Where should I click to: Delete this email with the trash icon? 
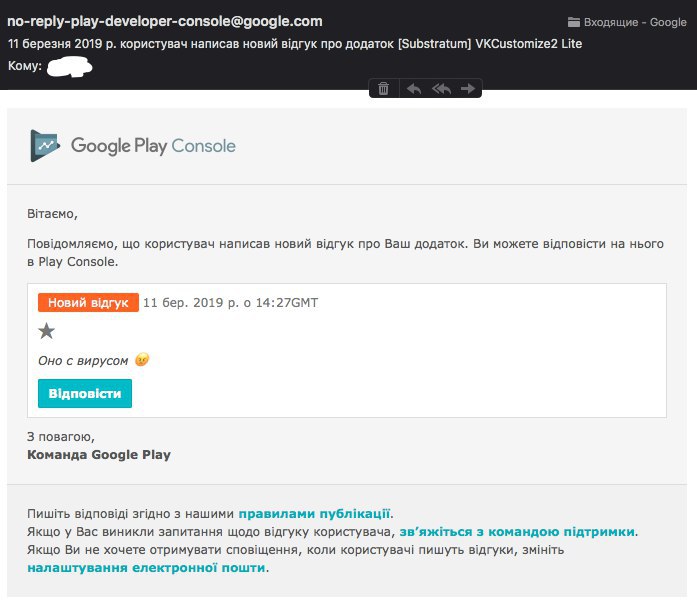[x=383, y=89]
